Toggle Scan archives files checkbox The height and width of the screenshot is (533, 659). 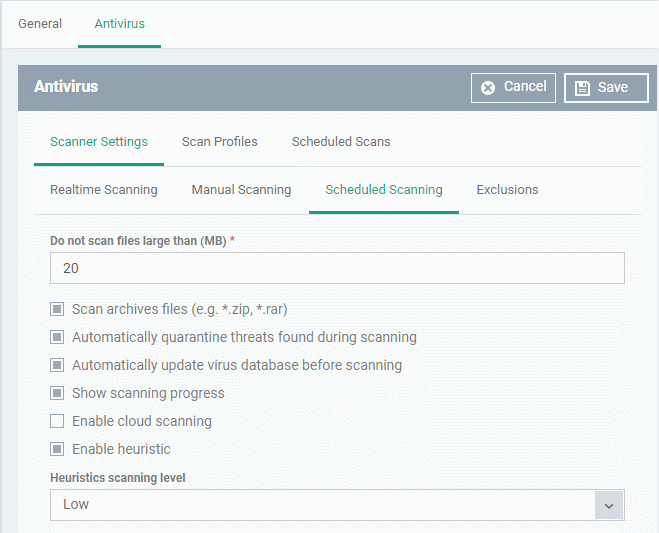point(57,309)
